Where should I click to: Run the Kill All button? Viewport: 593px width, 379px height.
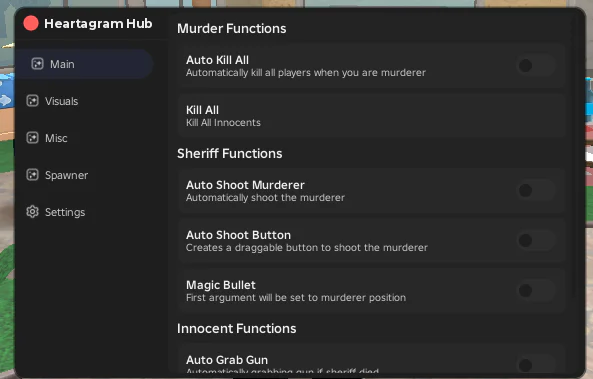tap(371, 116)
